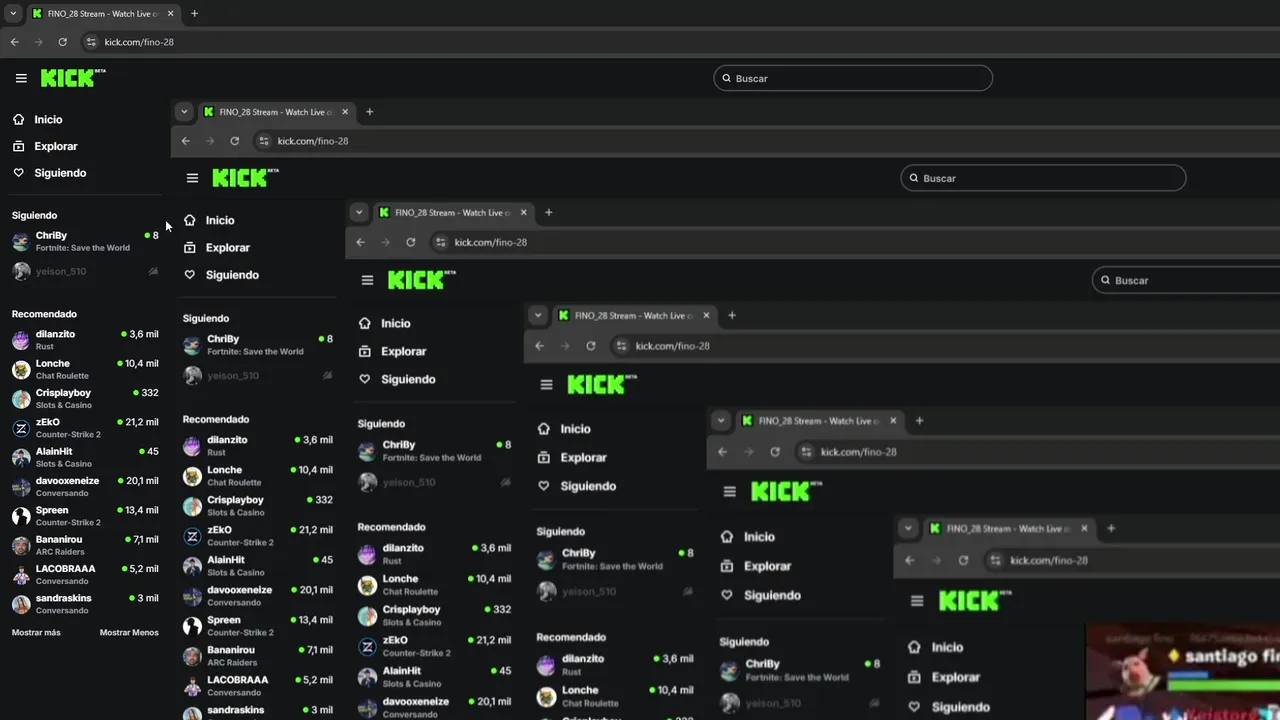Image resolution: width=1280 pixels, height=720 pixels.
Task: Select the FINO_28 Stream tab in the third-level mirrored browser
Action: (451, 212)
